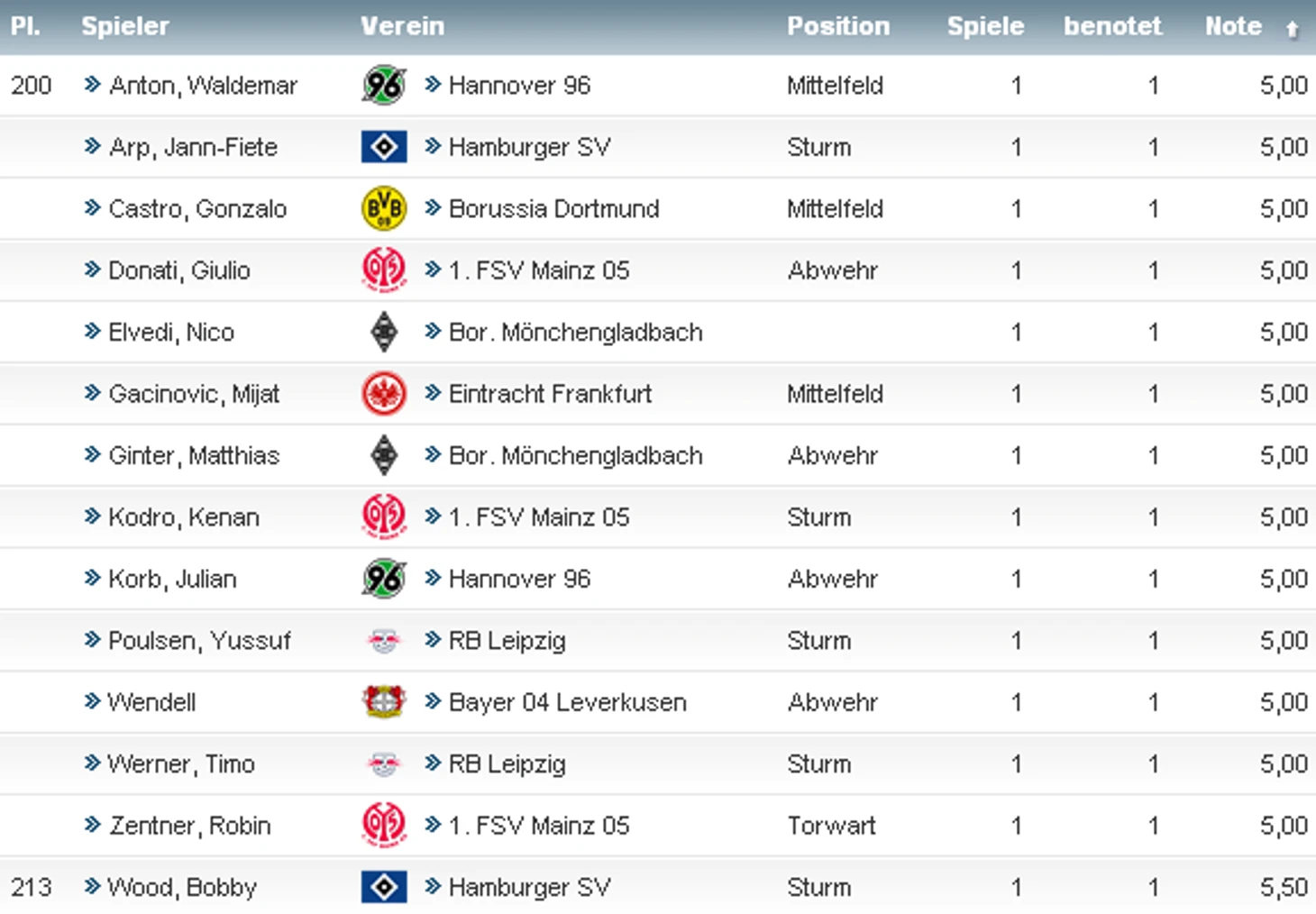The height and width of the screenshot is (914, 1316).
Task: Click RB Leipzig logo beside Poulsen, Yussuf
Action: 384,641
